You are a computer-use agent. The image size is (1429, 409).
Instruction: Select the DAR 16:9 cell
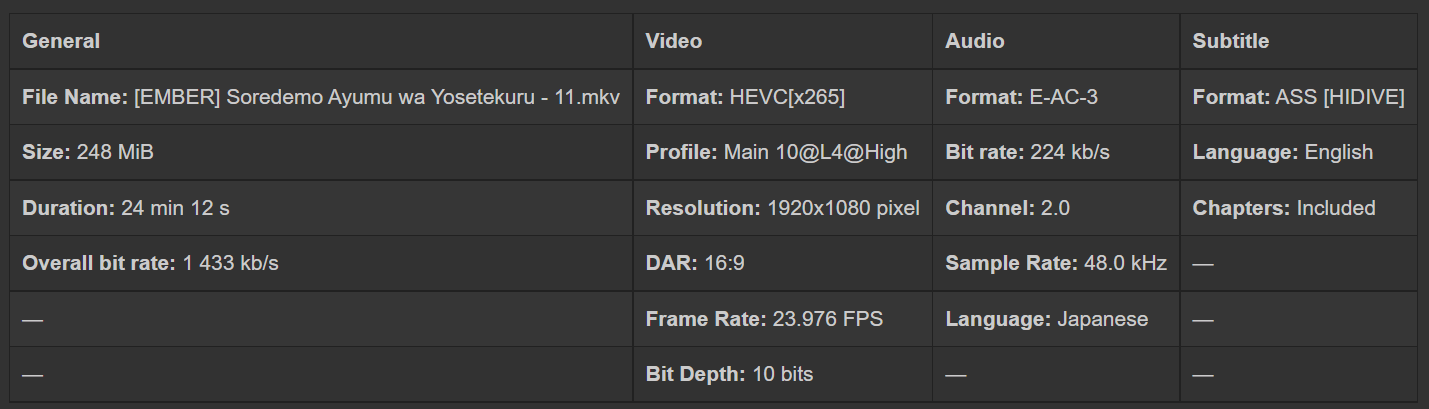click(x=695, y=264)
